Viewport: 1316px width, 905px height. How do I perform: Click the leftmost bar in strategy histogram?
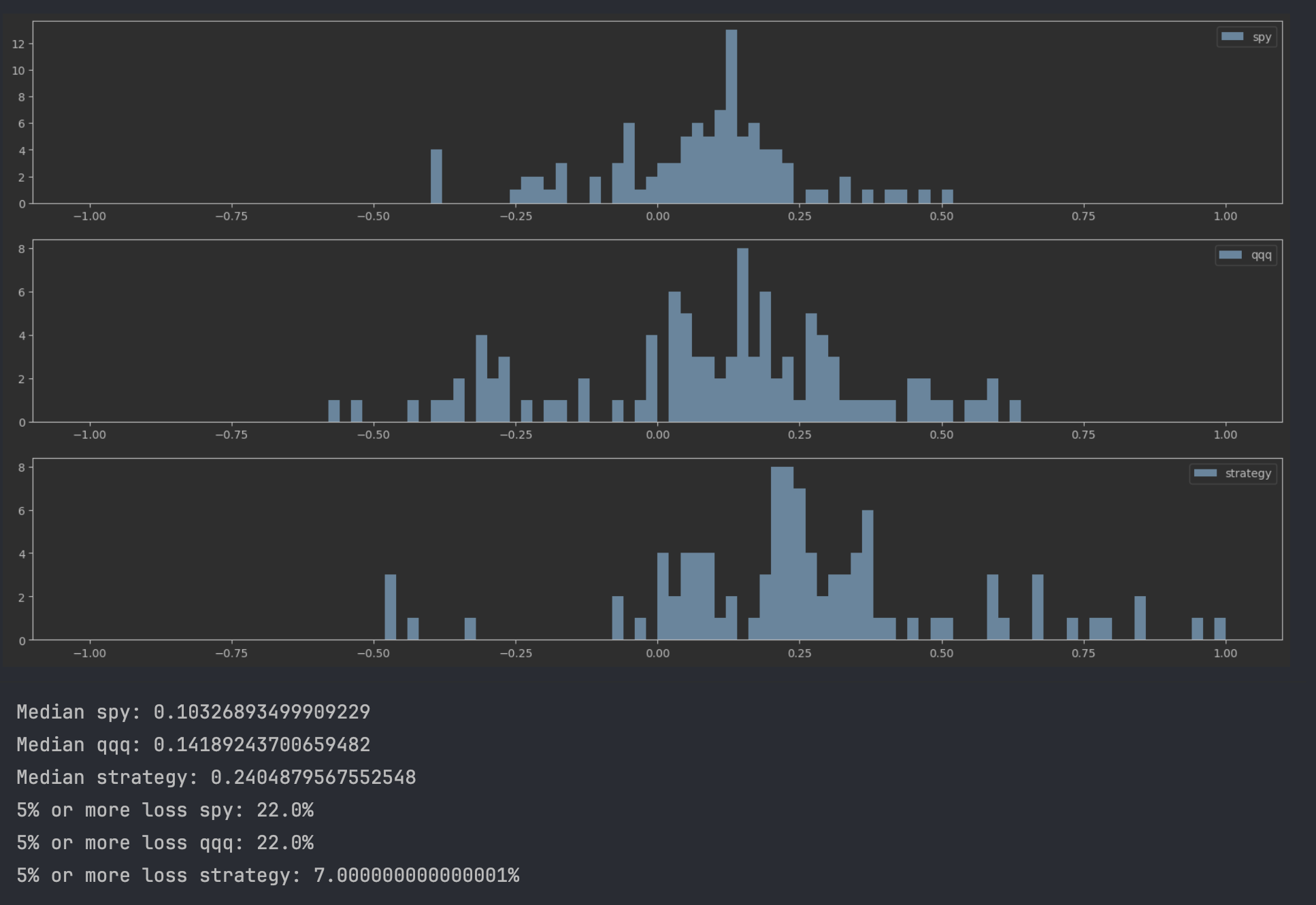tap(390, 607)
